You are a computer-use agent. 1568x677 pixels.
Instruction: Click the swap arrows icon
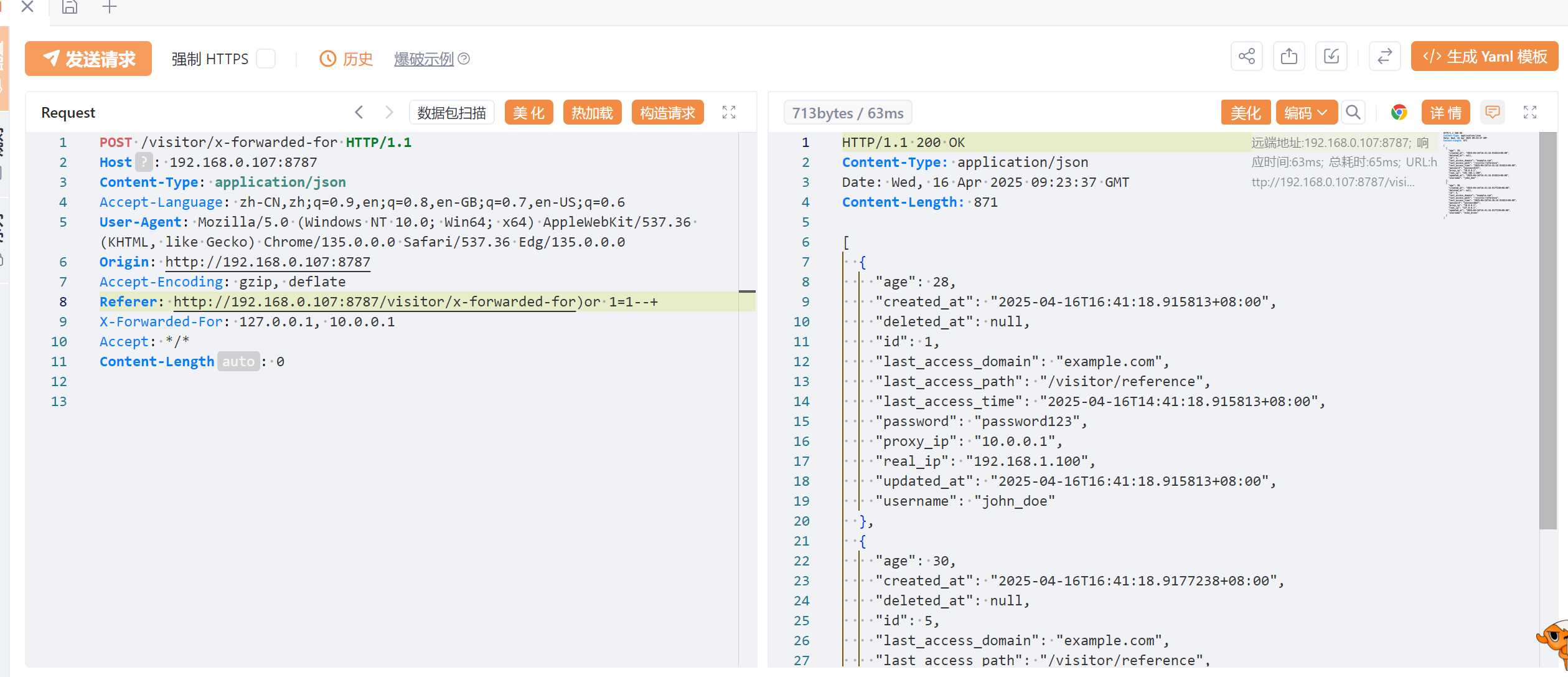click(1384, 57)
